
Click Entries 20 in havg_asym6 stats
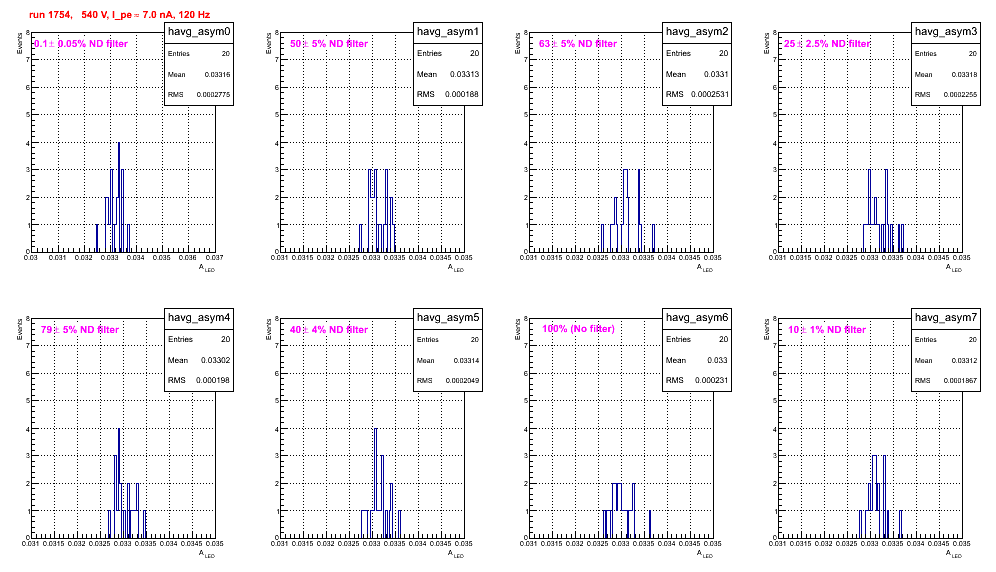click(697, 339)
